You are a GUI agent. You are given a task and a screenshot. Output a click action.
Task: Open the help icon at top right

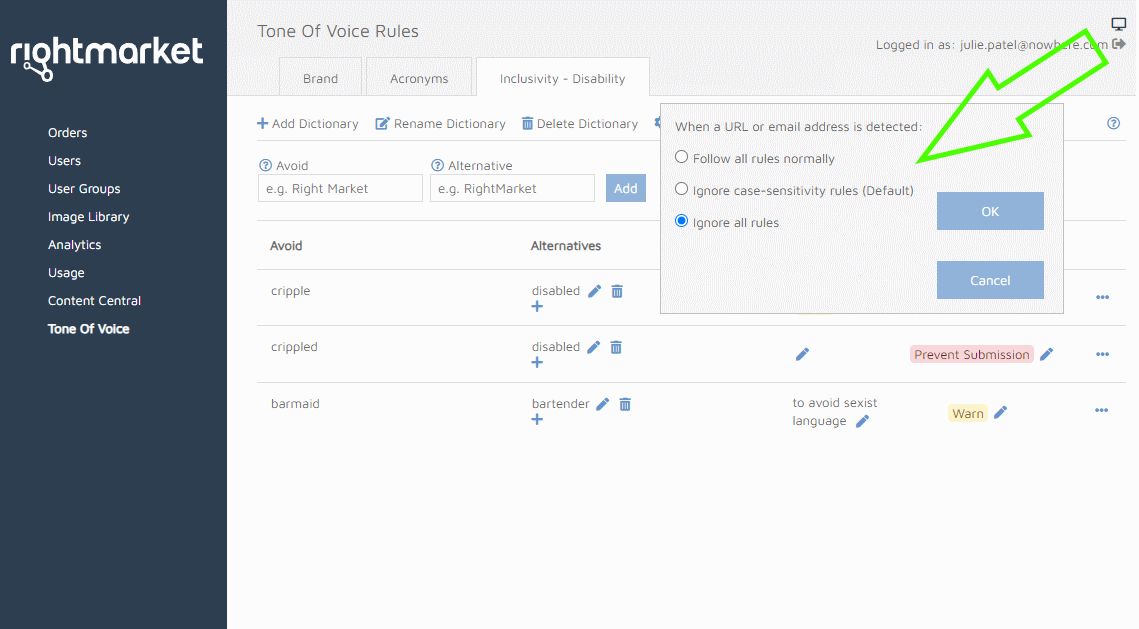tap(1113, 123)
